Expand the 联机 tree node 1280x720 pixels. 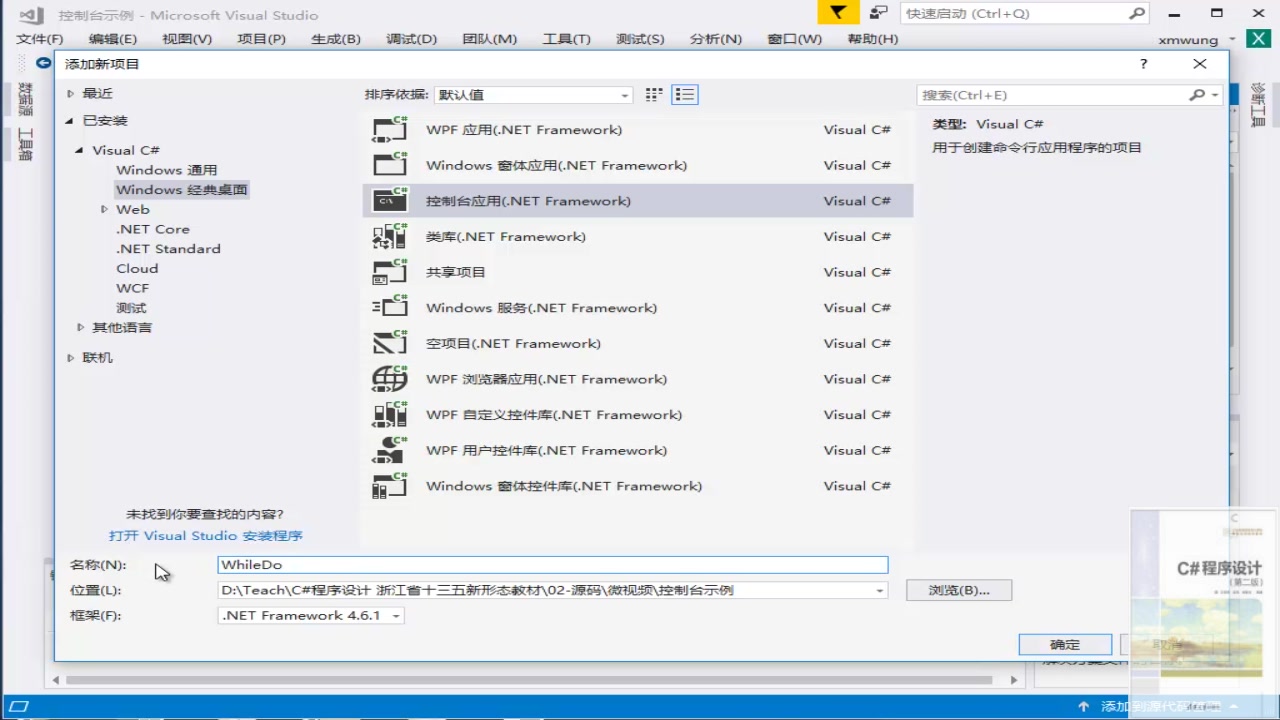pyautogui.click(x=70, y=357)
